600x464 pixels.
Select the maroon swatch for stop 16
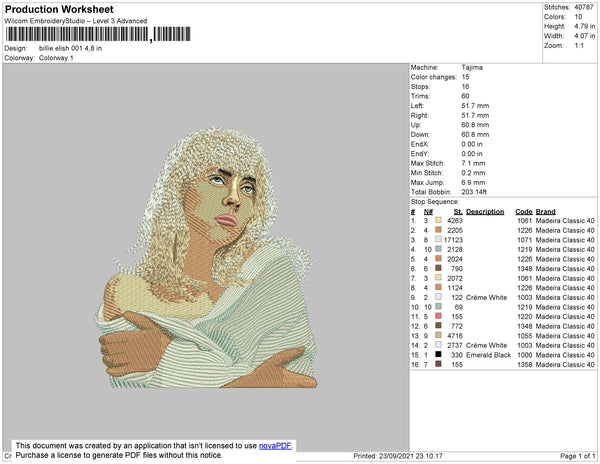[438, 364]
